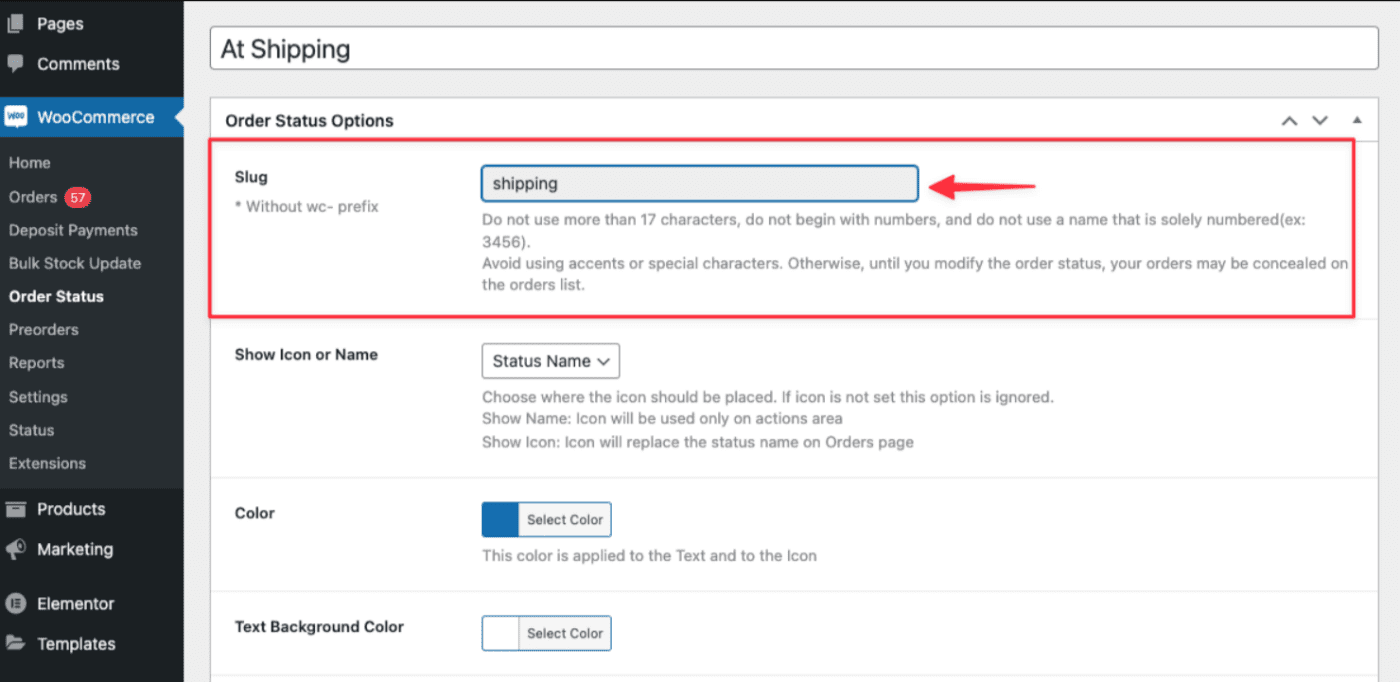Open the Products section icon
Screen dimensions: 1400x682
[15, 509]
